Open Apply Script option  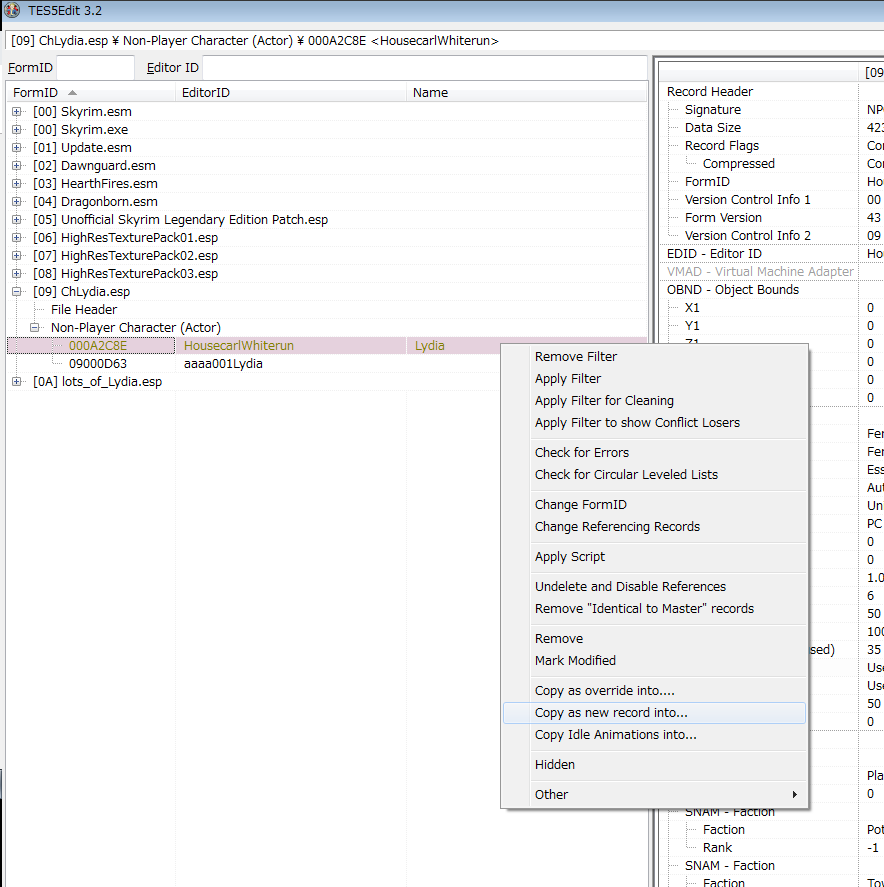(654, 557)
